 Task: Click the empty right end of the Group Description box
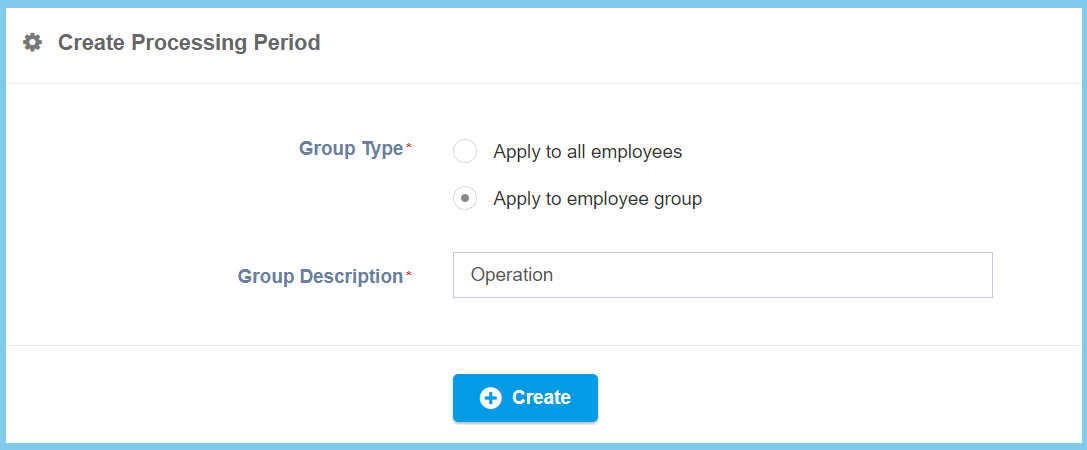point(940,275)
